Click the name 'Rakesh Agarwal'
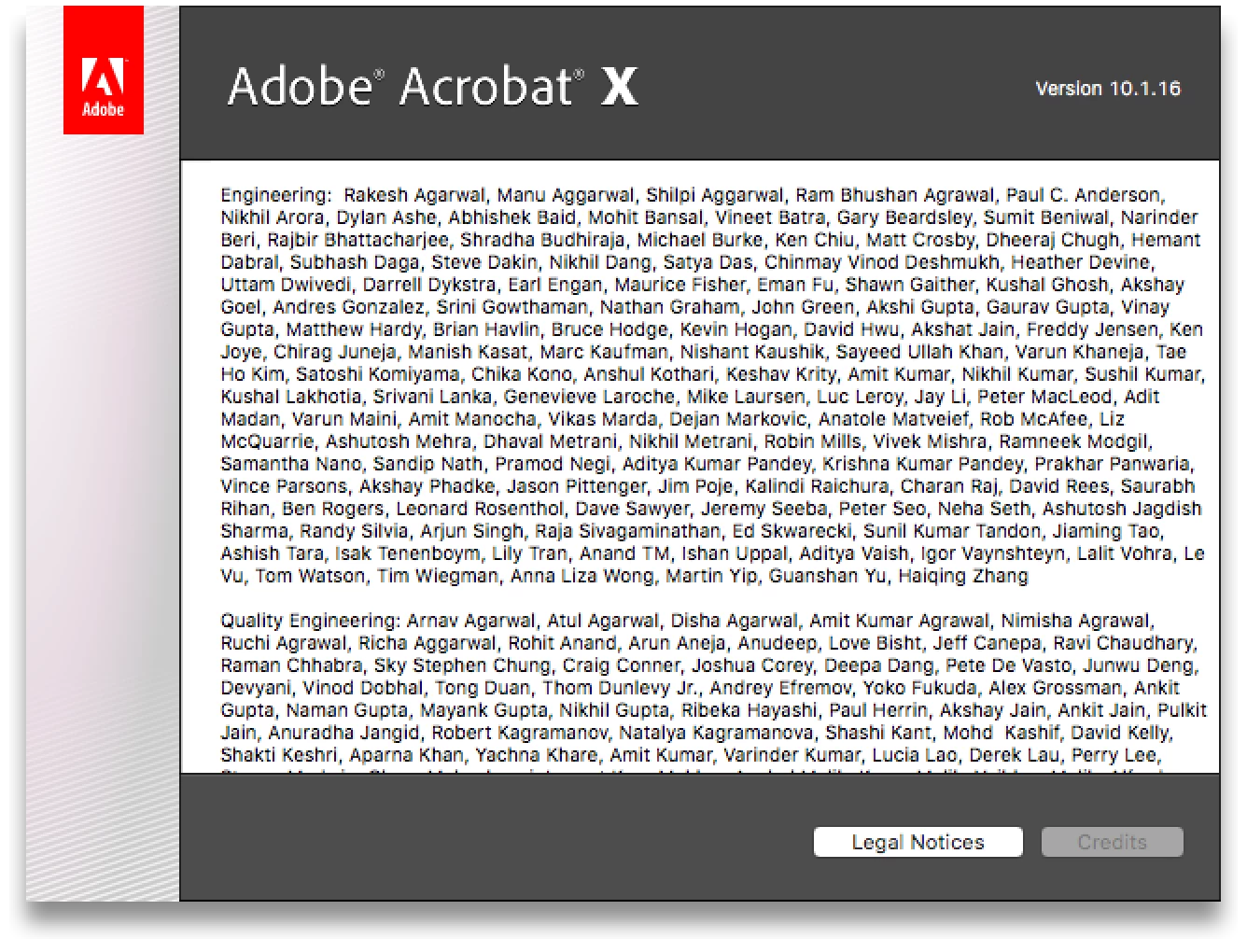This screenshot has width=1247, height=952. (x=414, y=195)
